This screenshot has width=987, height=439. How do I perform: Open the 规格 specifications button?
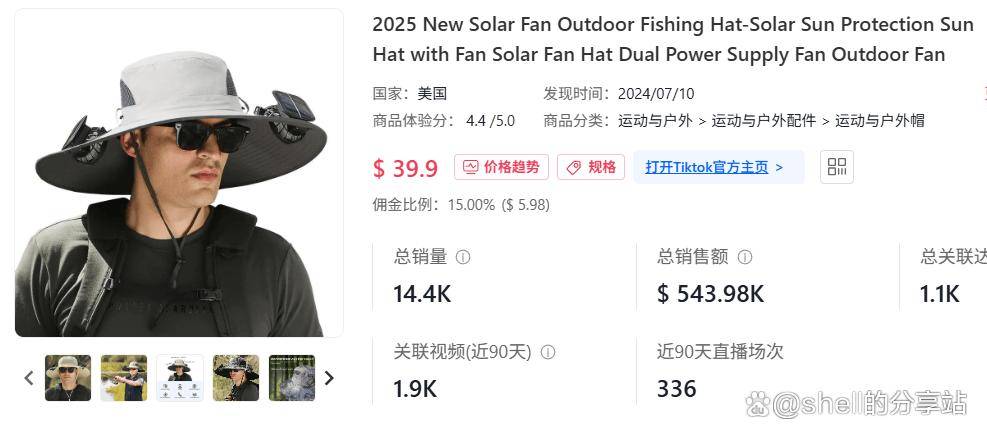(x=590, y=167)
